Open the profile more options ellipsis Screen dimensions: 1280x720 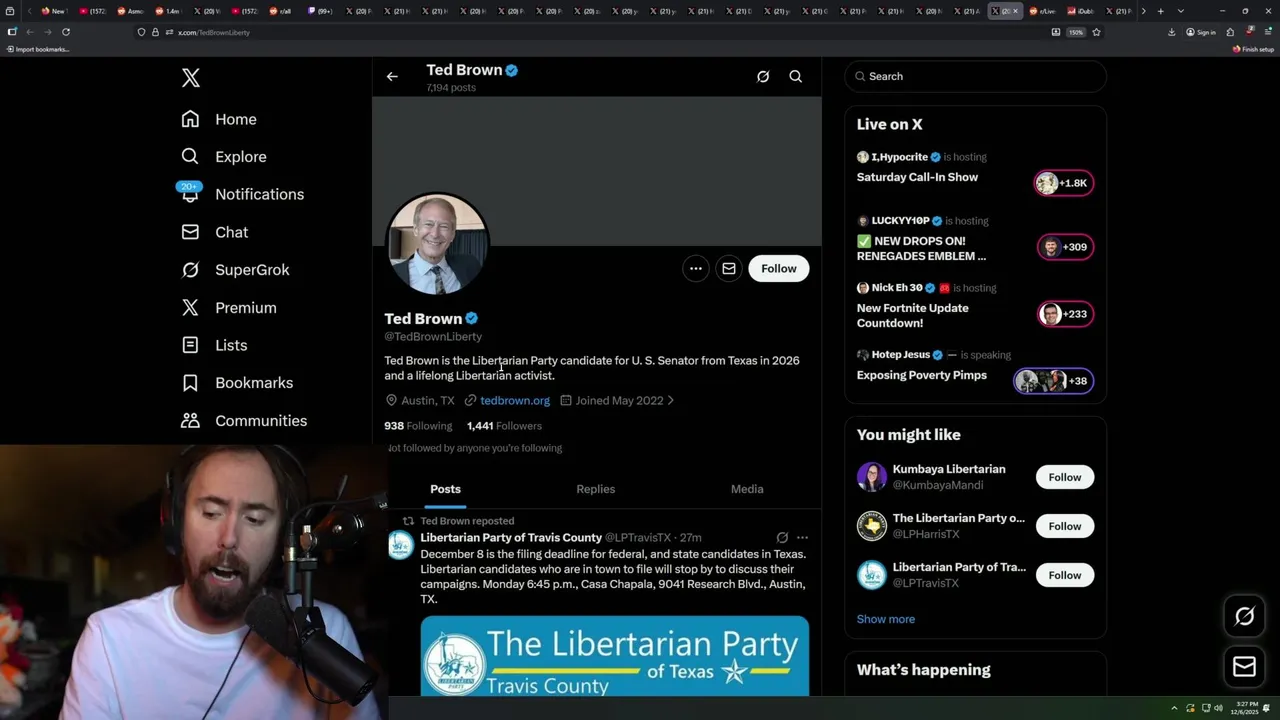[x=696, y=268]
